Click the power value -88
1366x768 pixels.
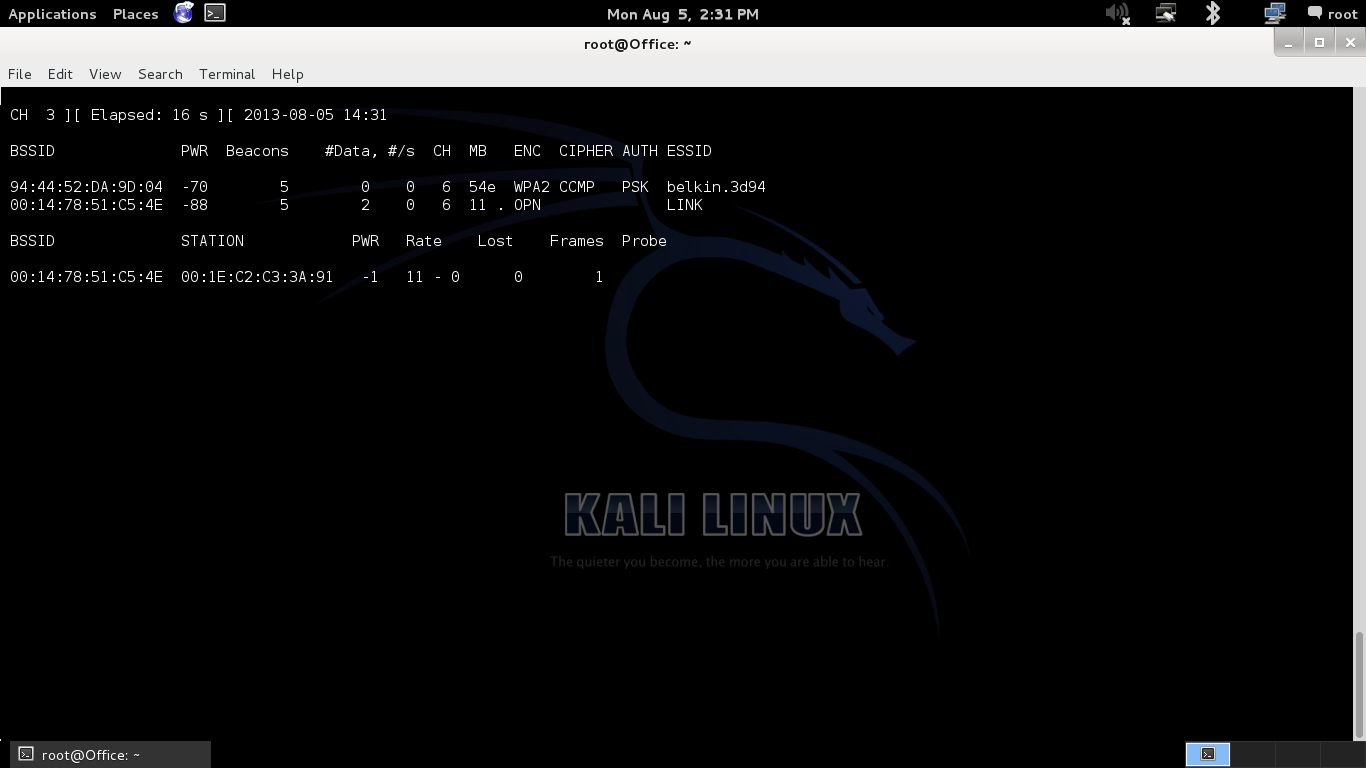tap(195, 205)
